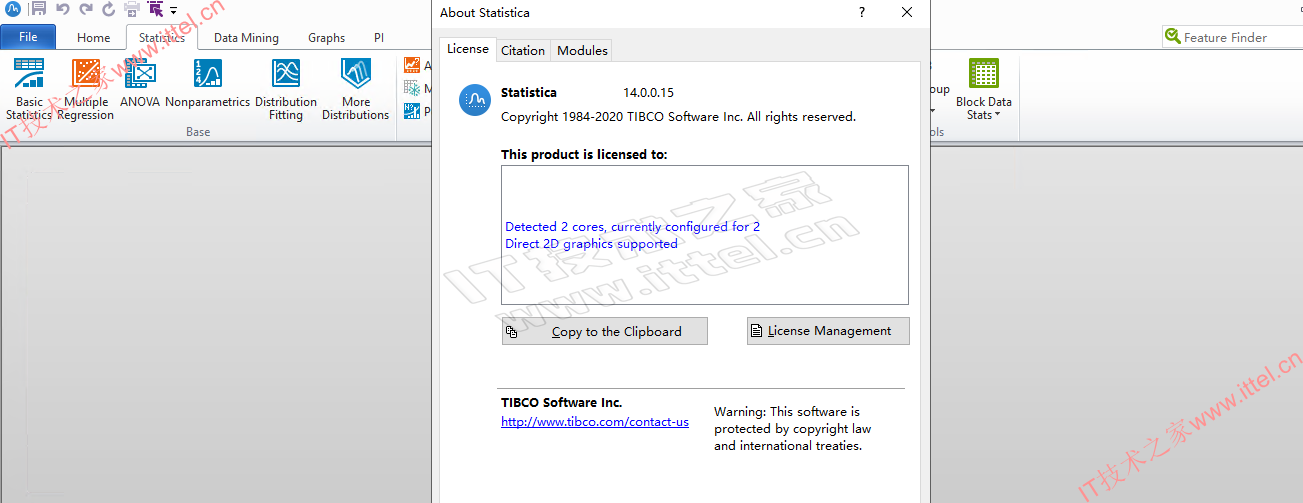Open the Modules tab
The image size is (1303, 503).
pyautogui.click(x=582, y=50)
